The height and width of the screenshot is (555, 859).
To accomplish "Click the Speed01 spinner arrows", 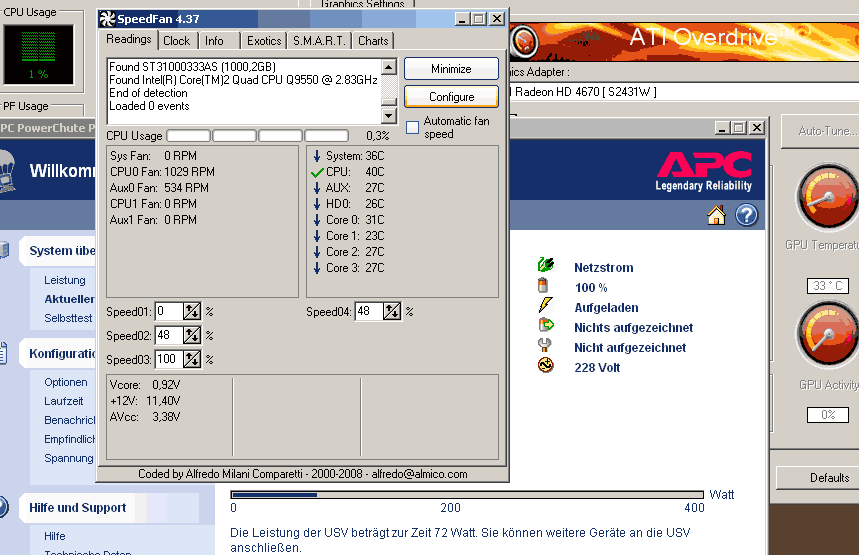I will pos(192,312).
